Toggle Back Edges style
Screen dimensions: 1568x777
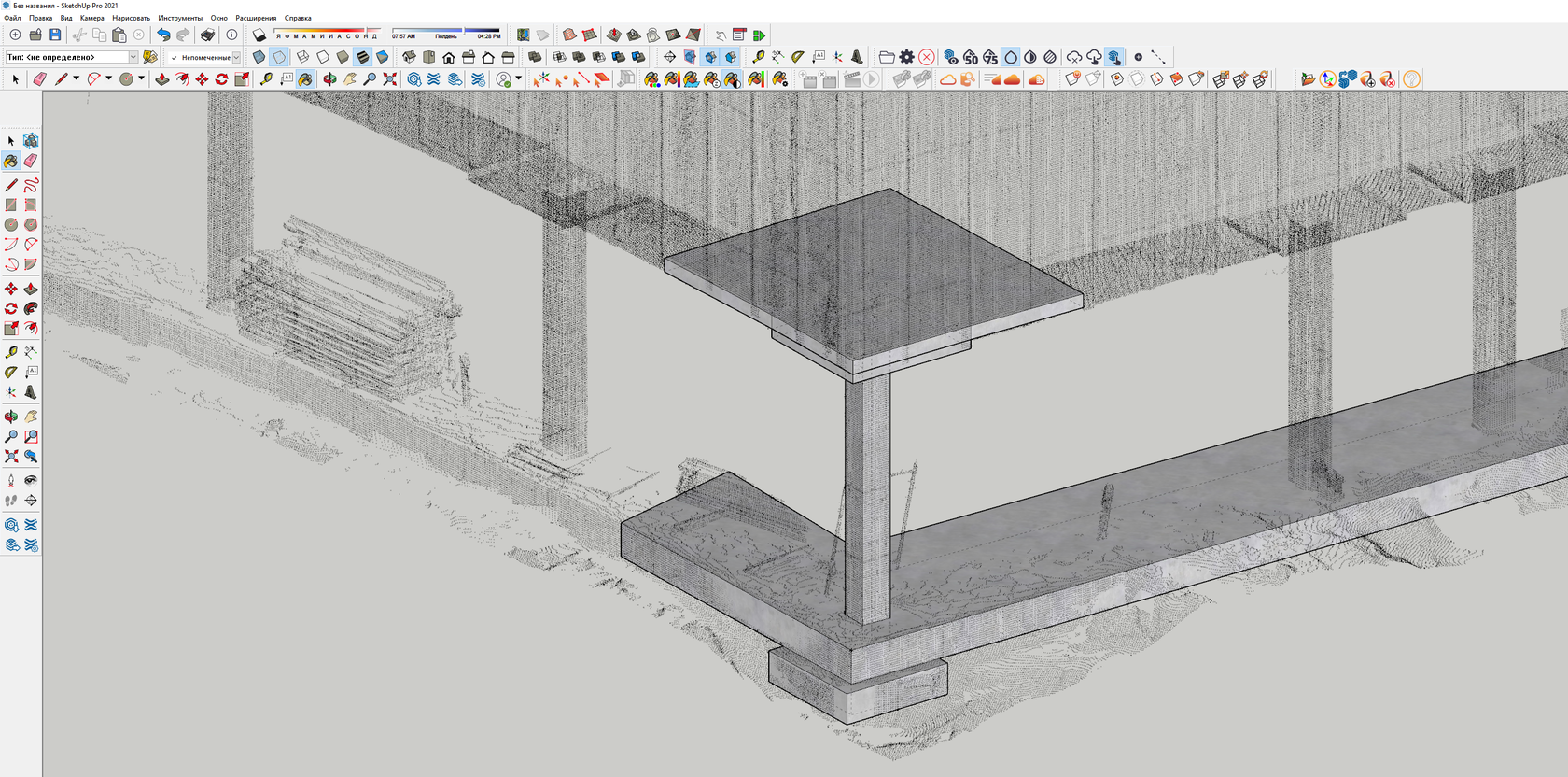click(x=280, y=57)
